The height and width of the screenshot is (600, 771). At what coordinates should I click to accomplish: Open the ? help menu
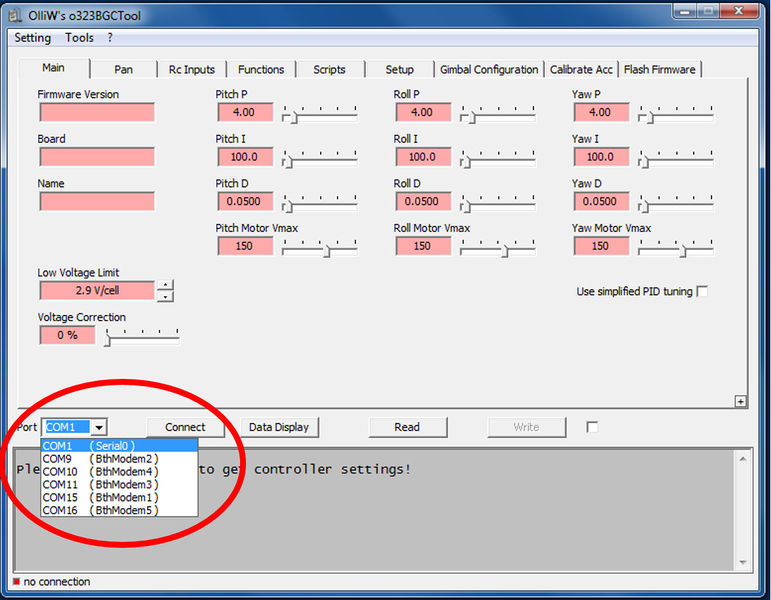(x=110, y=38)
